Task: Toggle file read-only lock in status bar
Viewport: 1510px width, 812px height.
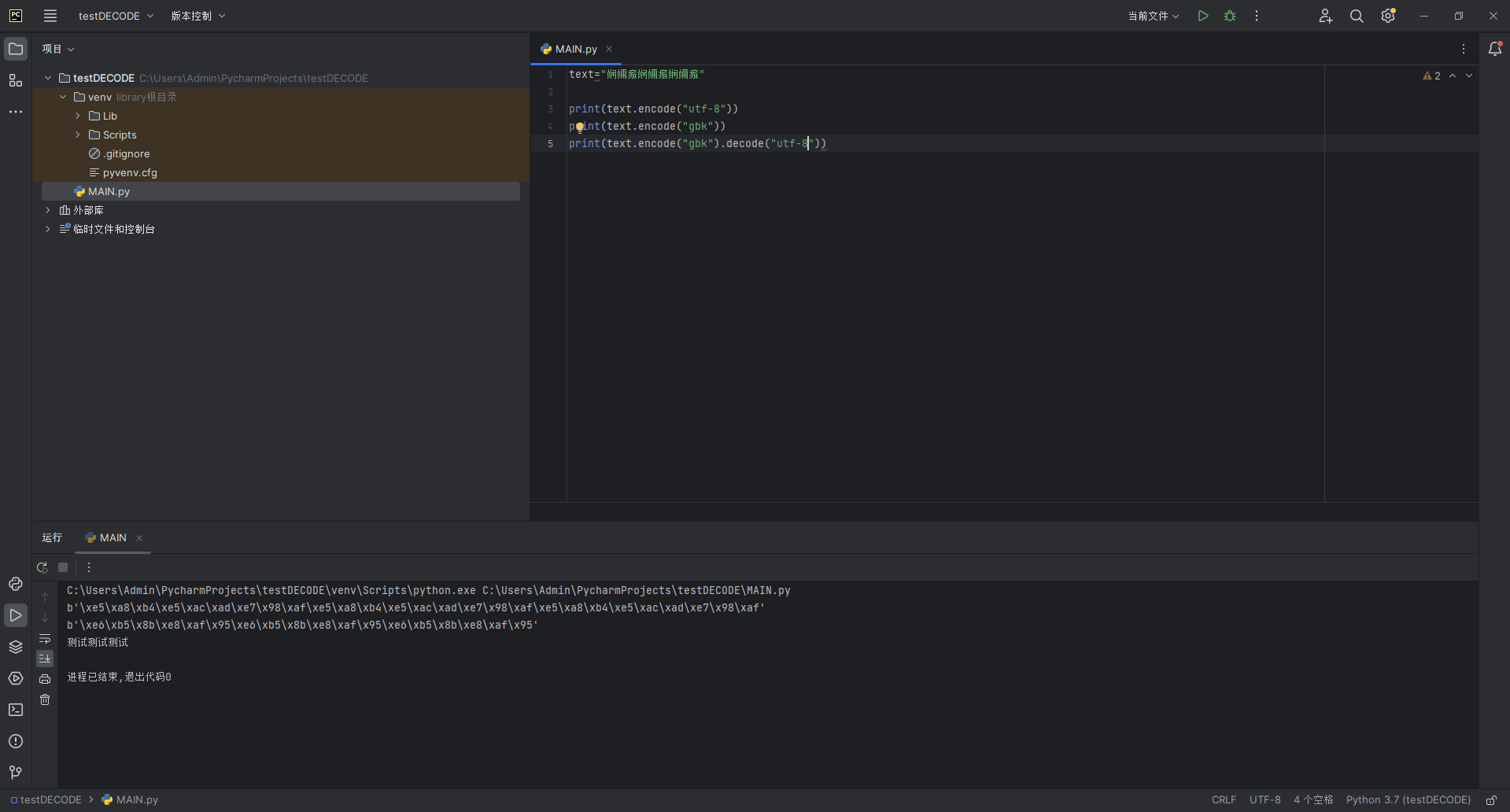Action: [x=1491, y=800]
